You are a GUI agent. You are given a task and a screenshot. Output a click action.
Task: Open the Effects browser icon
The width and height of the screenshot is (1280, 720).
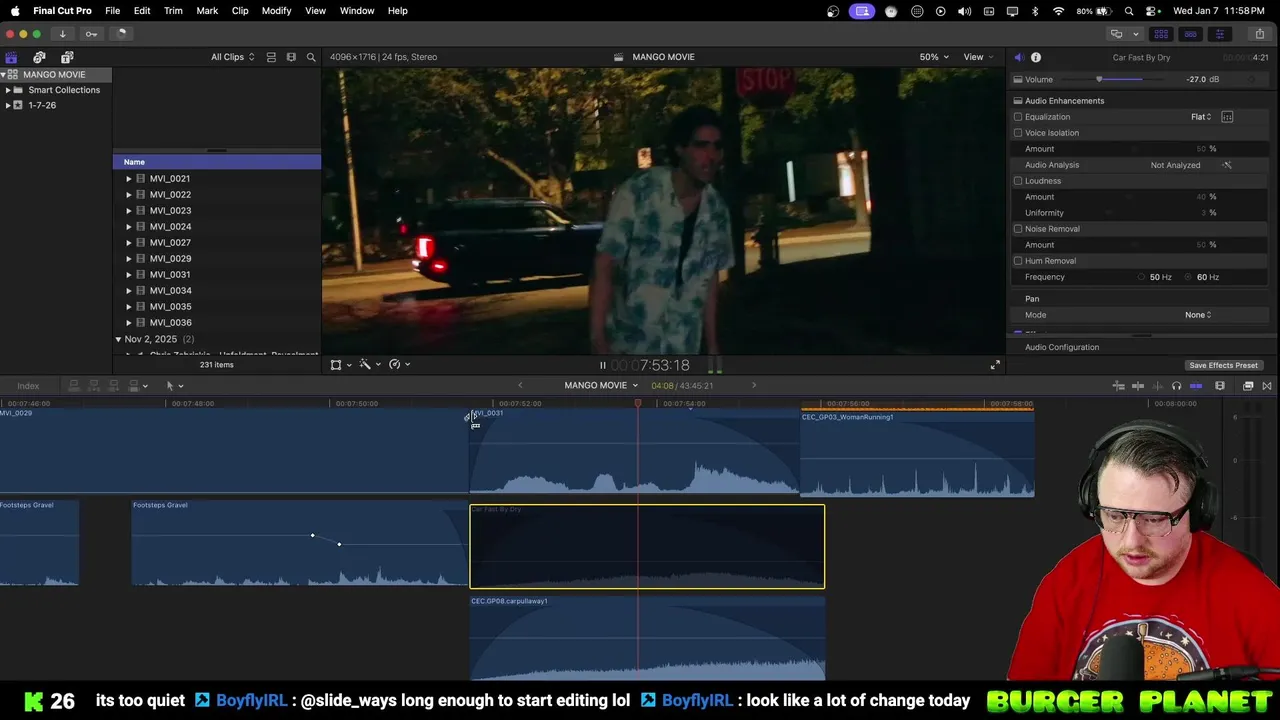point(1248,386)
